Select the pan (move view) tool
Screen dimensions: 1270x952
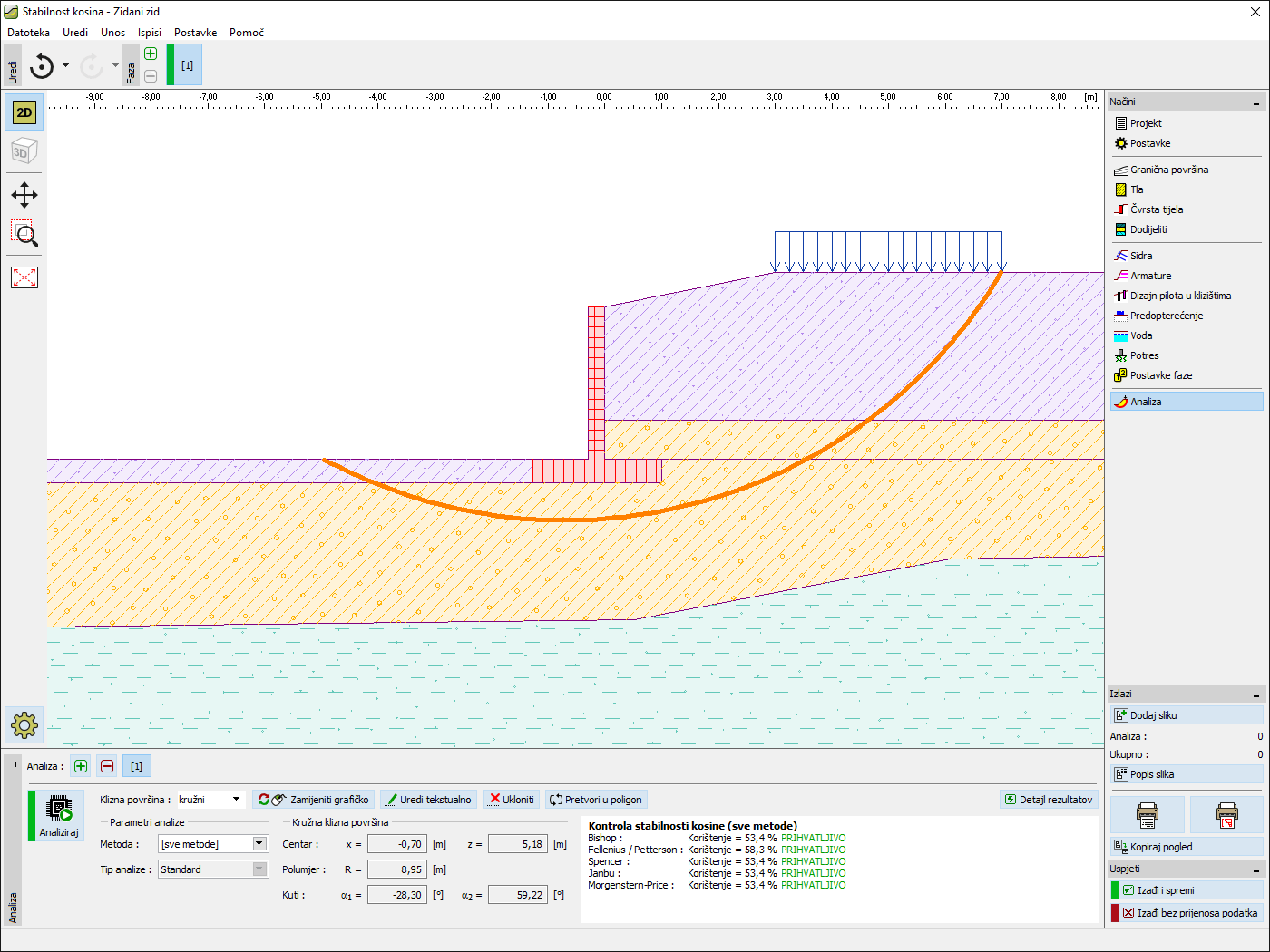pyautogui.click(x=24, y=195)
